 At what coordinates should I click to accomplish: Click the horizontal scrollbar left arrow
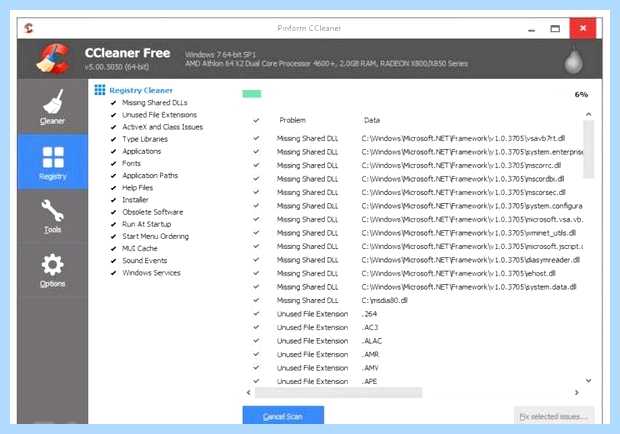coord(248,392)
